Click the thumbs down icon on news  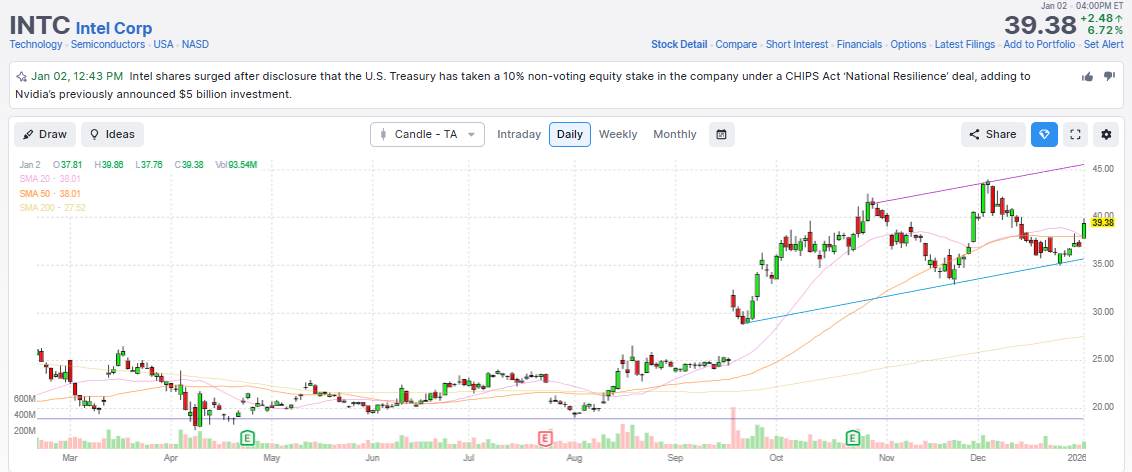pos(1110,77)
